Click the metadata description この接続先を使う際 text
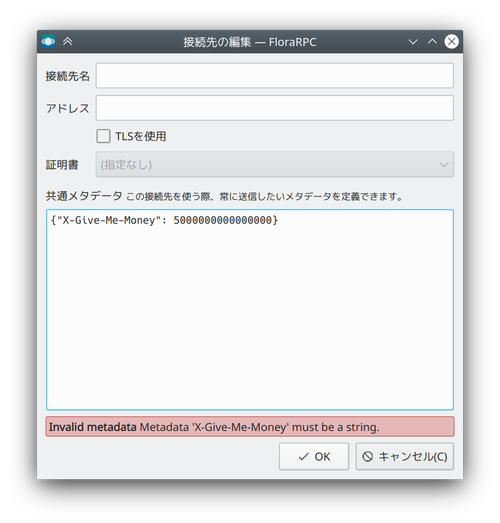The height and width of the screenshot is (523, 500). pyautogui.click(x=264, y=196)
